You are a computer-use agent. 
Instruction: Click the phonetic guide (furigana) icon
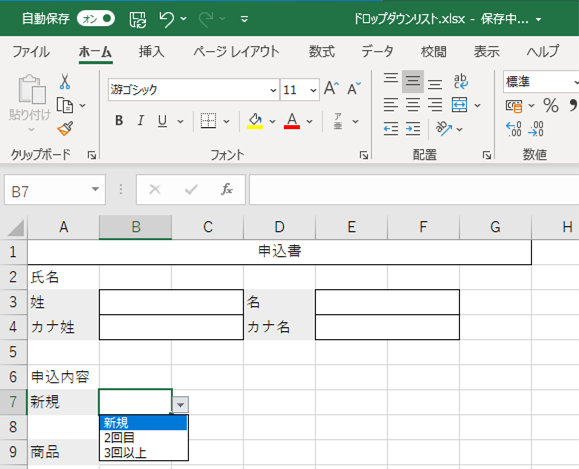click(338, 121)
